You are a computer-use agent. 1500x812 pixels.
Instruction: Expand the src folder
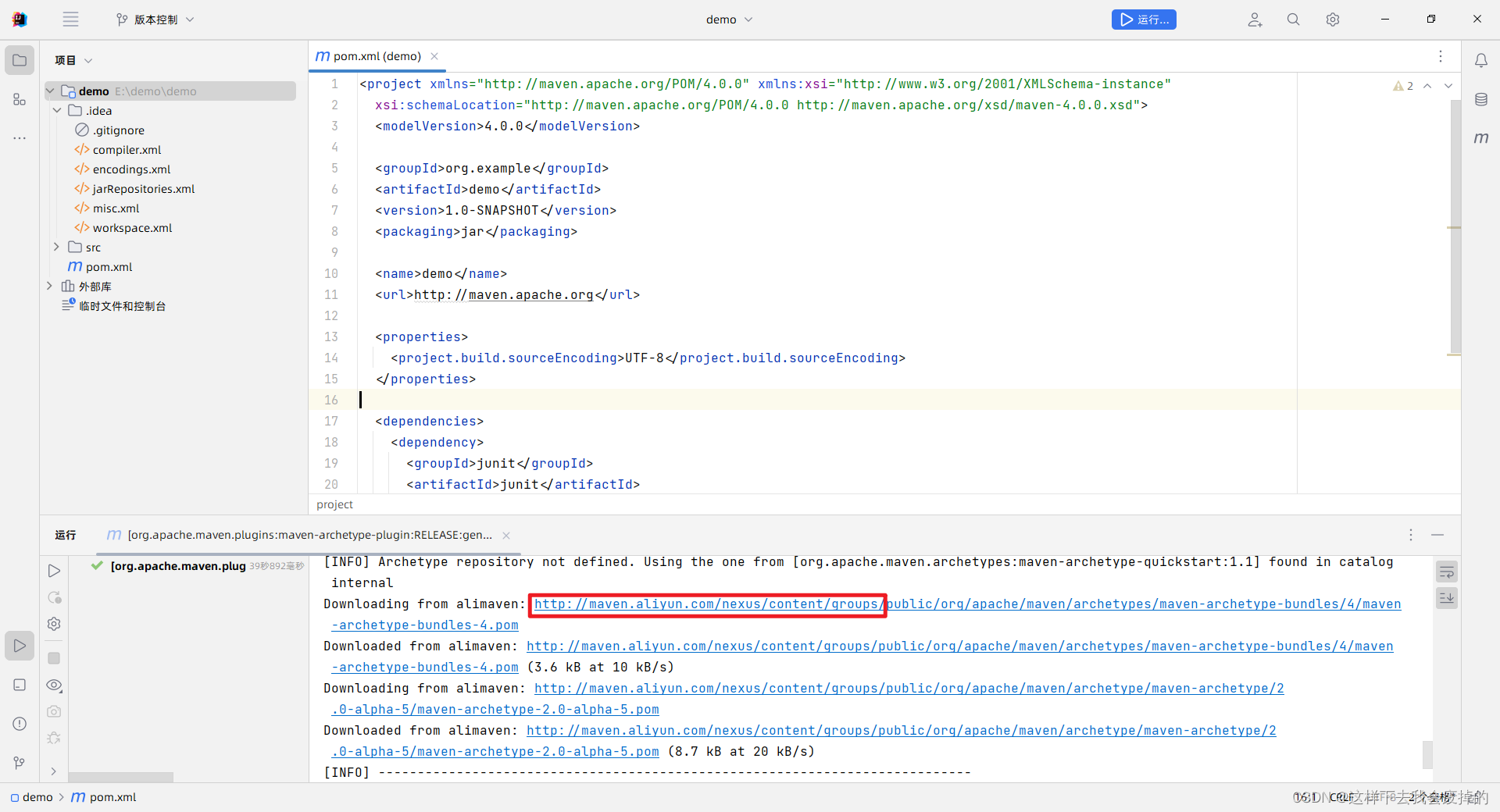pos(56,247)
